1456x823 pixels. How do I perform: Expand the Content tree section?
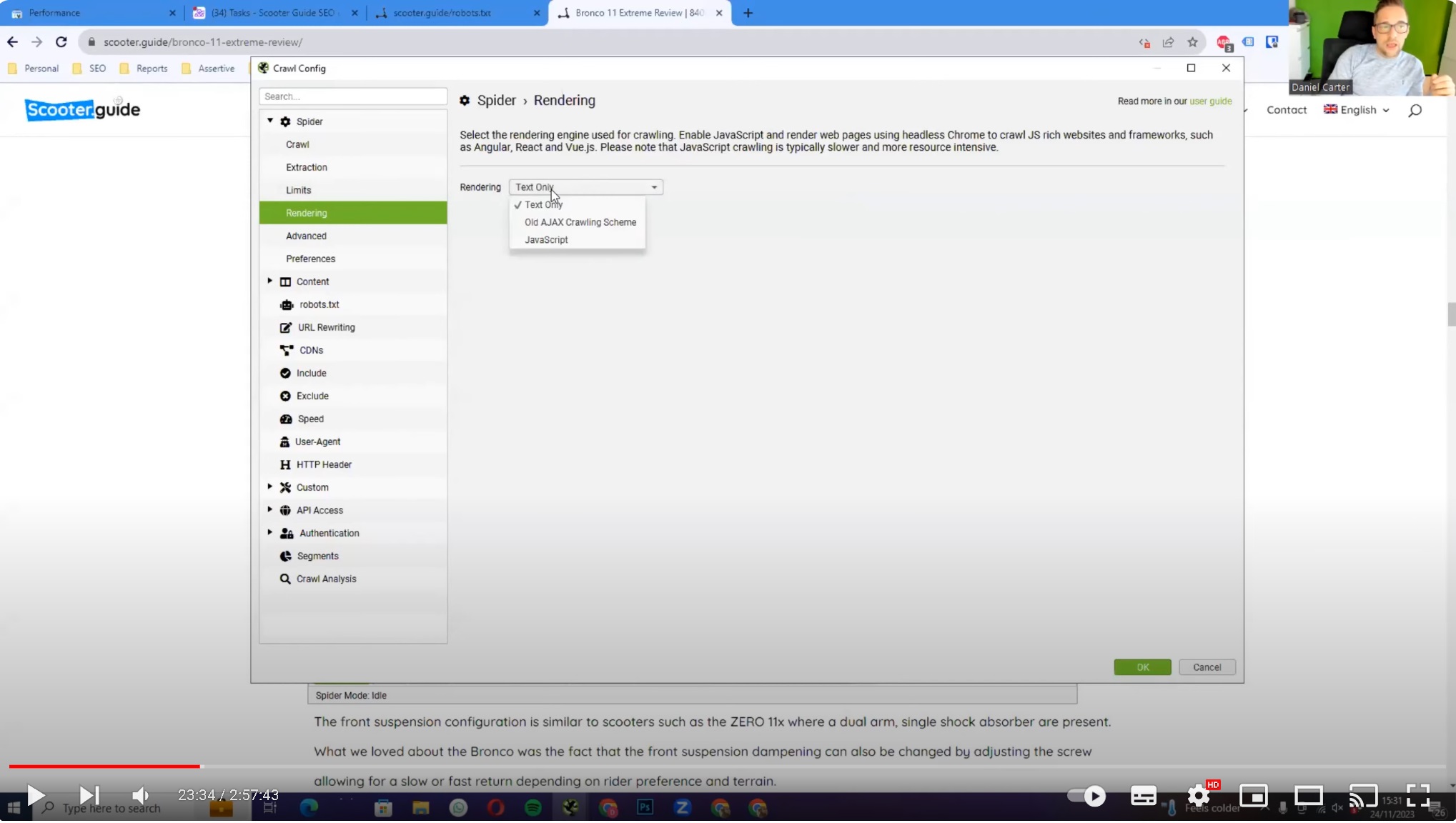pyautogui.click(x=270, y=281)
